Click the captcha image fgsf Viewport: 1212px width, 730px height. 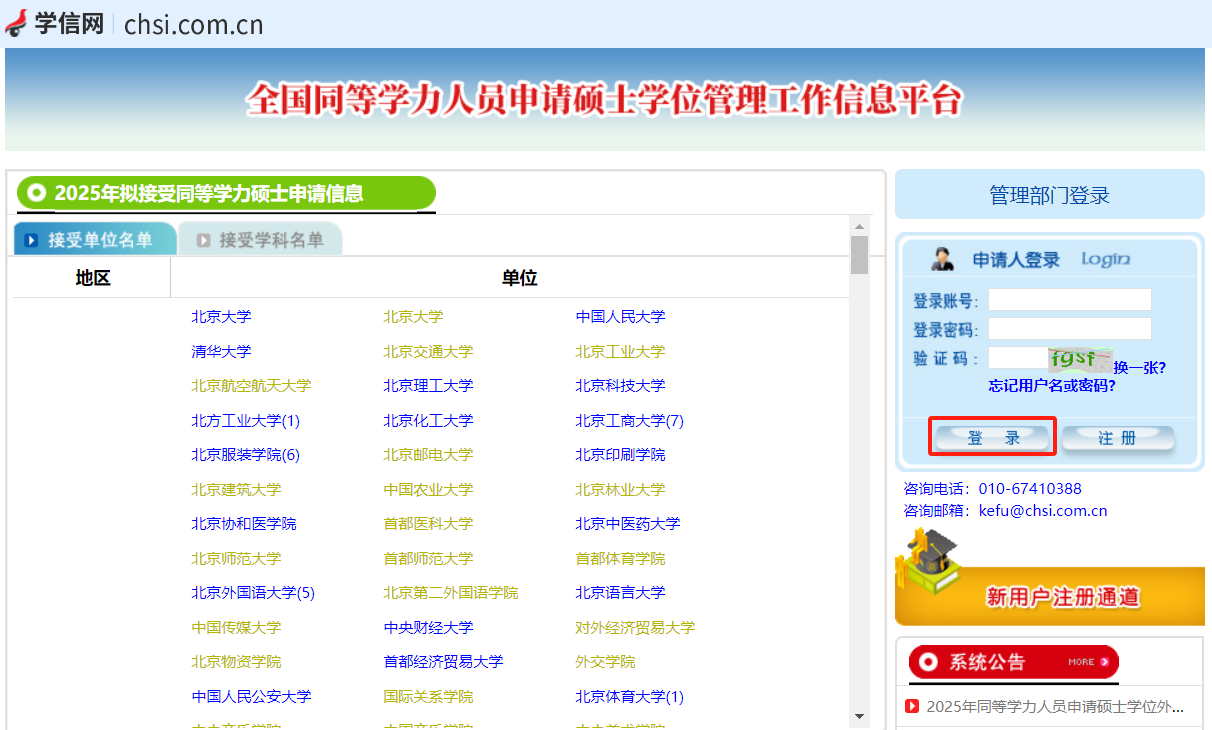1080,358
